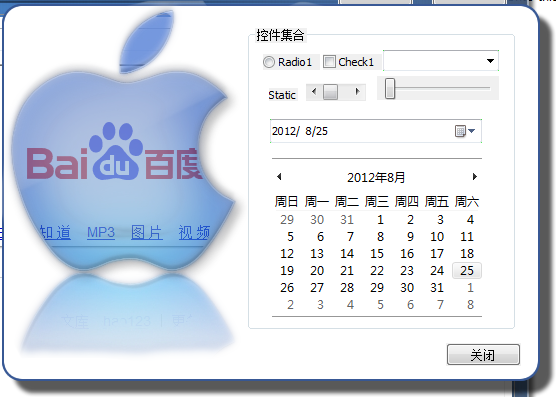
Task: Go to previous month in calendar
Action: [279, 177]
